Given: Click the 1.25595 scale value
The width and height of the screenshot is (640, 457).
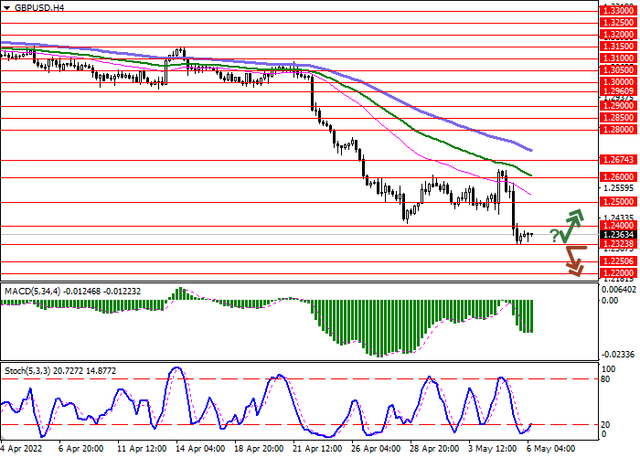Looking at the screenshot, I should coord(618,188).
